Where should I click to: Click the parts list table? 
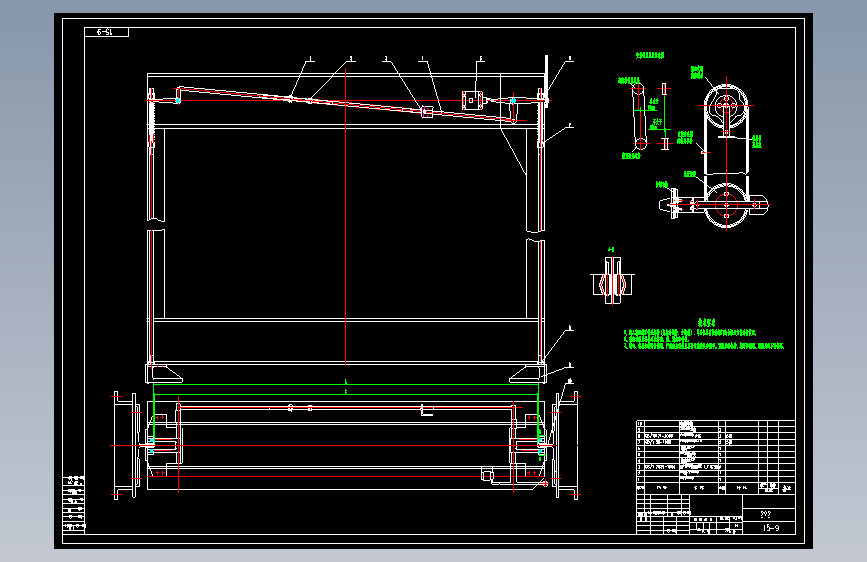(715, 456)
